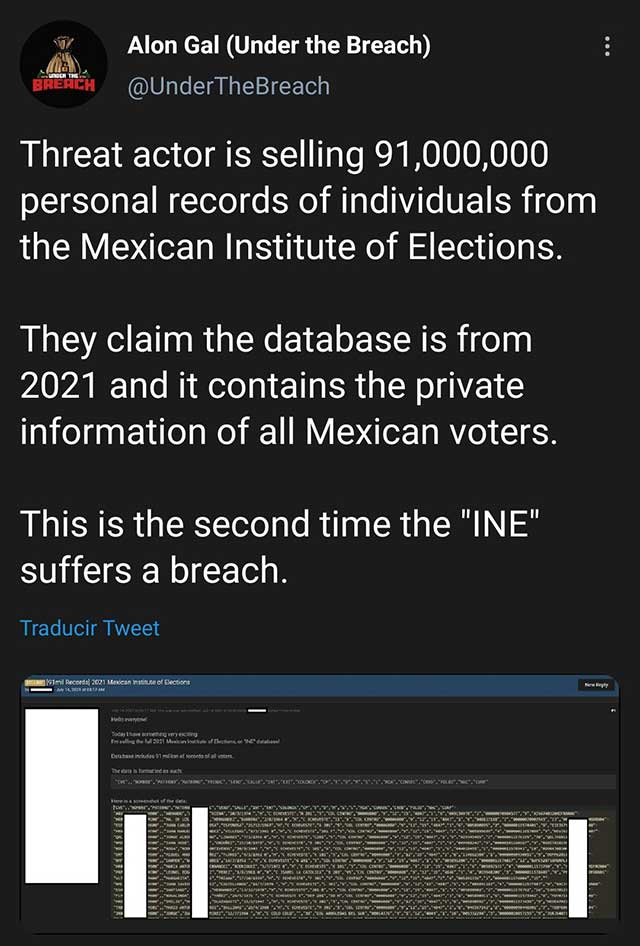
Task: Open the attached forum screenshot image
Action: pyautogui.click(x=320, y=799)
